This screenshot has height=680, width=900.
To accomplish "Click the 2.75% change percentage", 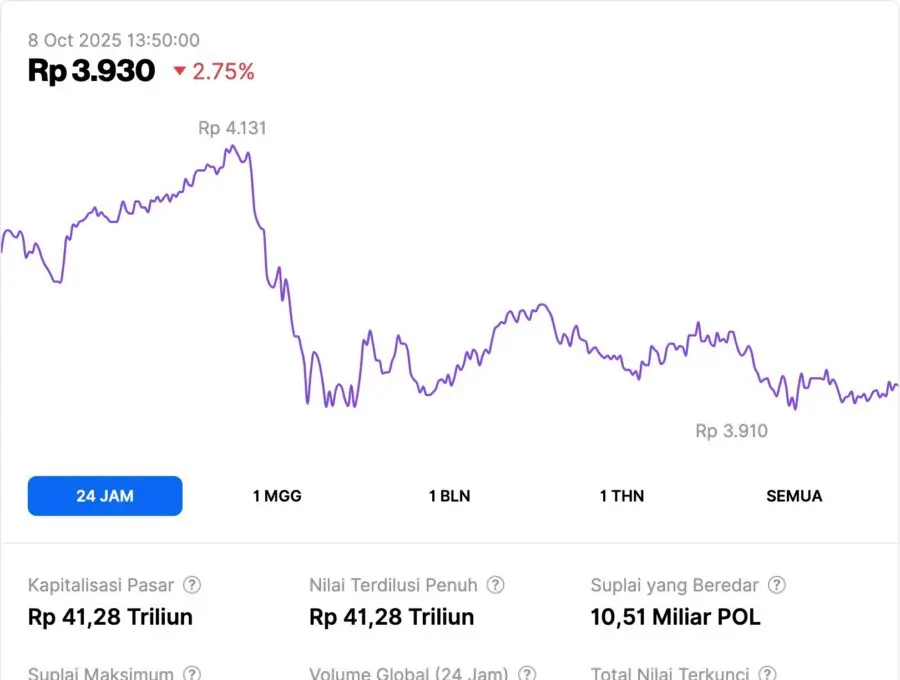I will point(224,71).
